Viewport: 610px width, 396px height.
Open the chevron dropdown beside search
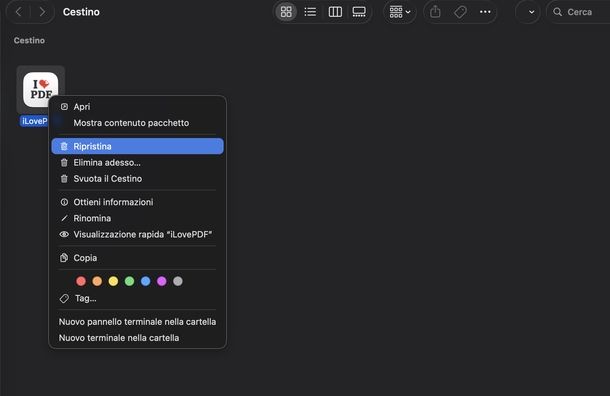[531, 12]
